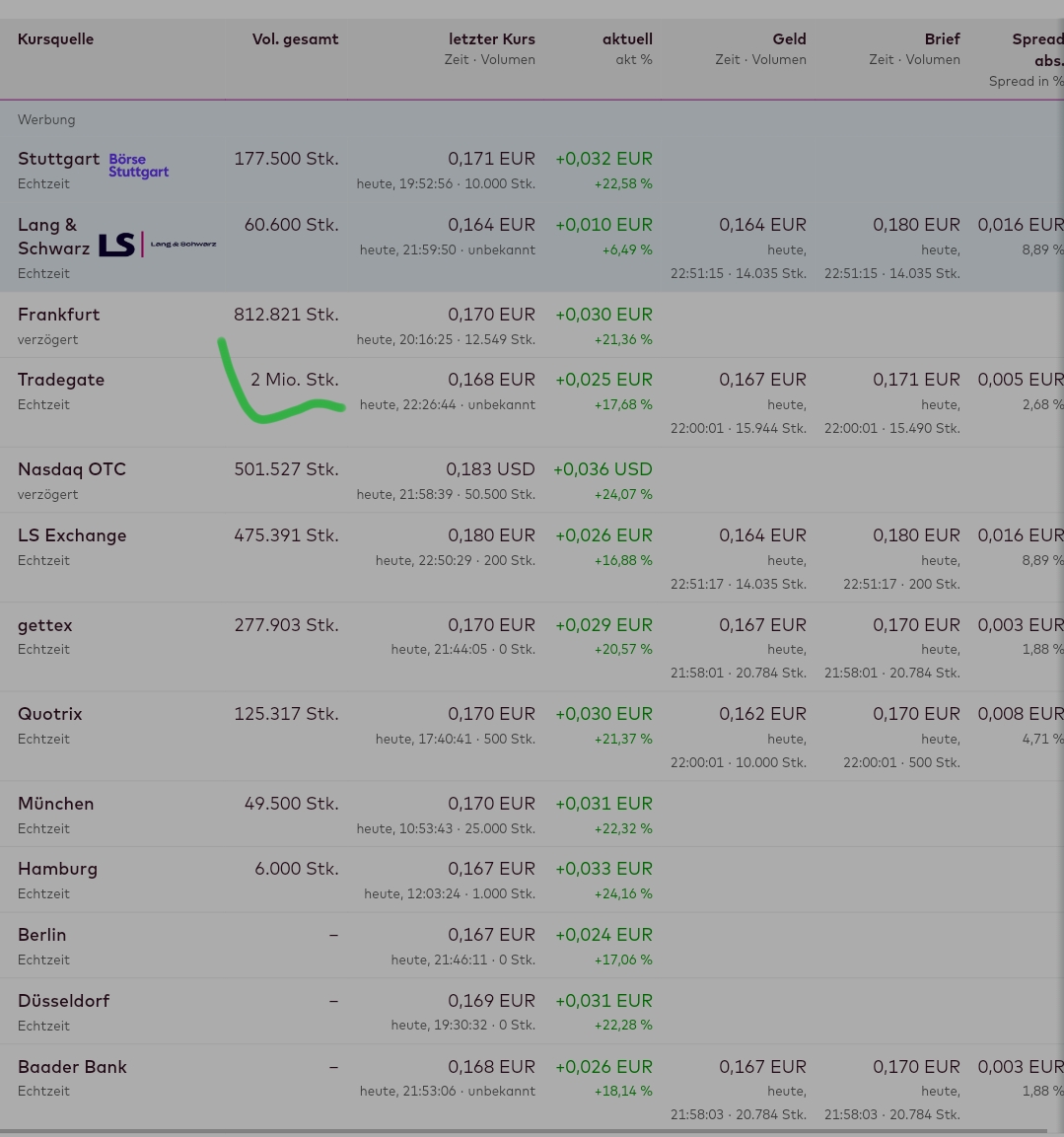The image size is (1064, 1137).
Task: Select Nasdaq OTC exchange
Action: pyautogui.click(x=72, y=469)
